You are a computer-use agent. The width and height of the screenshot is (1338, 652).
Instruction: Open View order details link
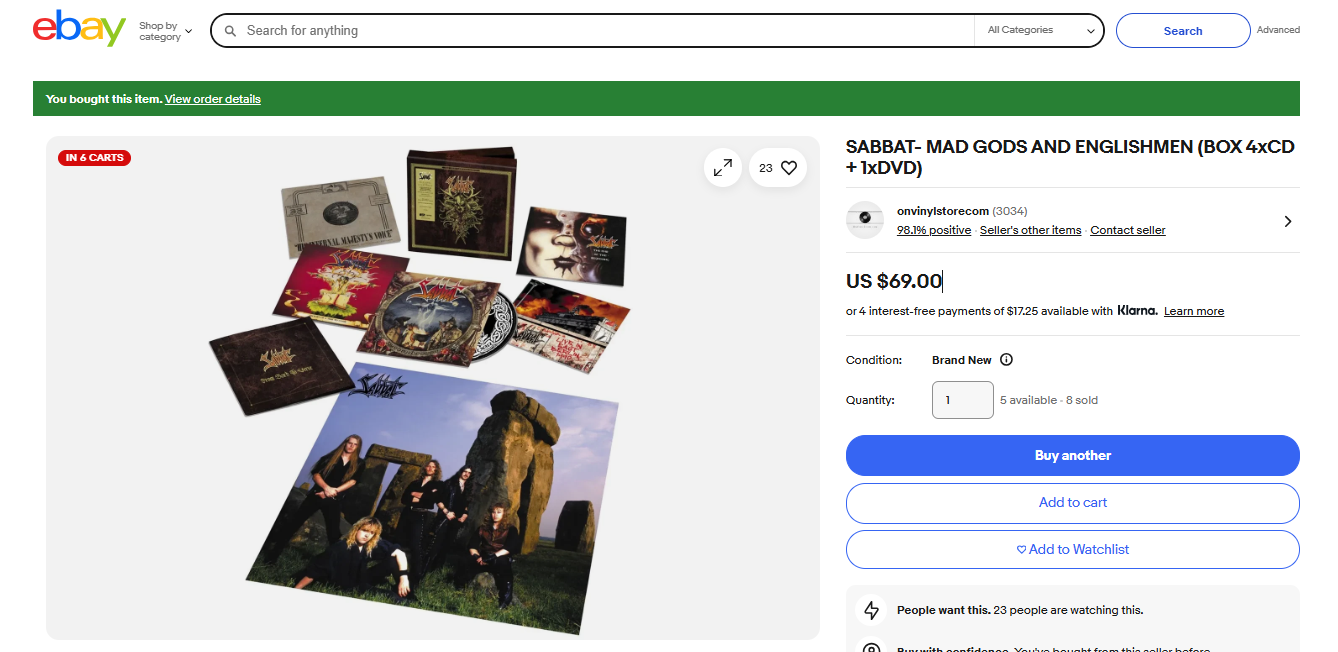pyautogui.click(x=212, y=99)
